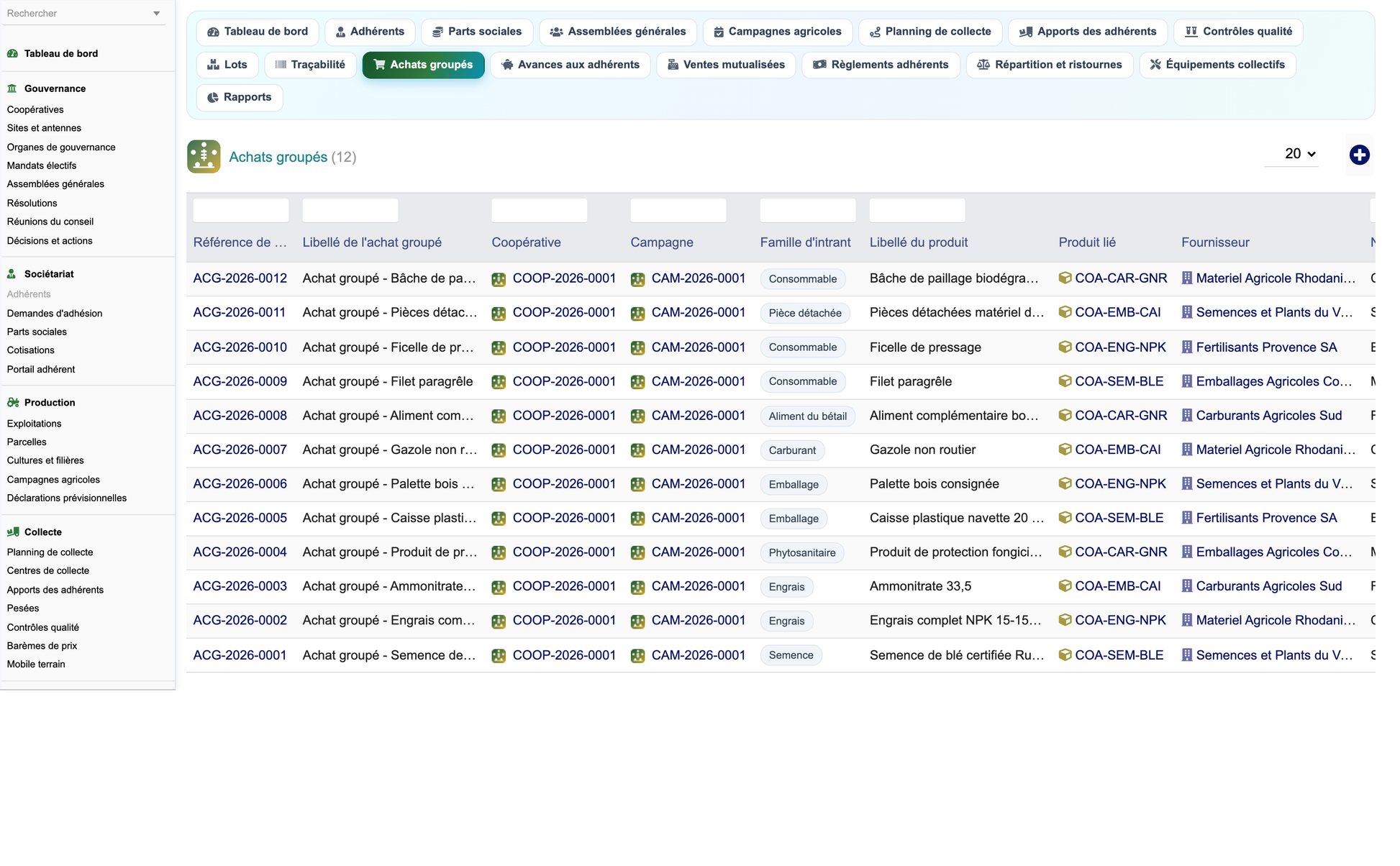Image resolution: width=1400 pixels, height=866 pixels.
Task: Open Mobile terrain in the sidebar
Action: (x=36, y=665)
